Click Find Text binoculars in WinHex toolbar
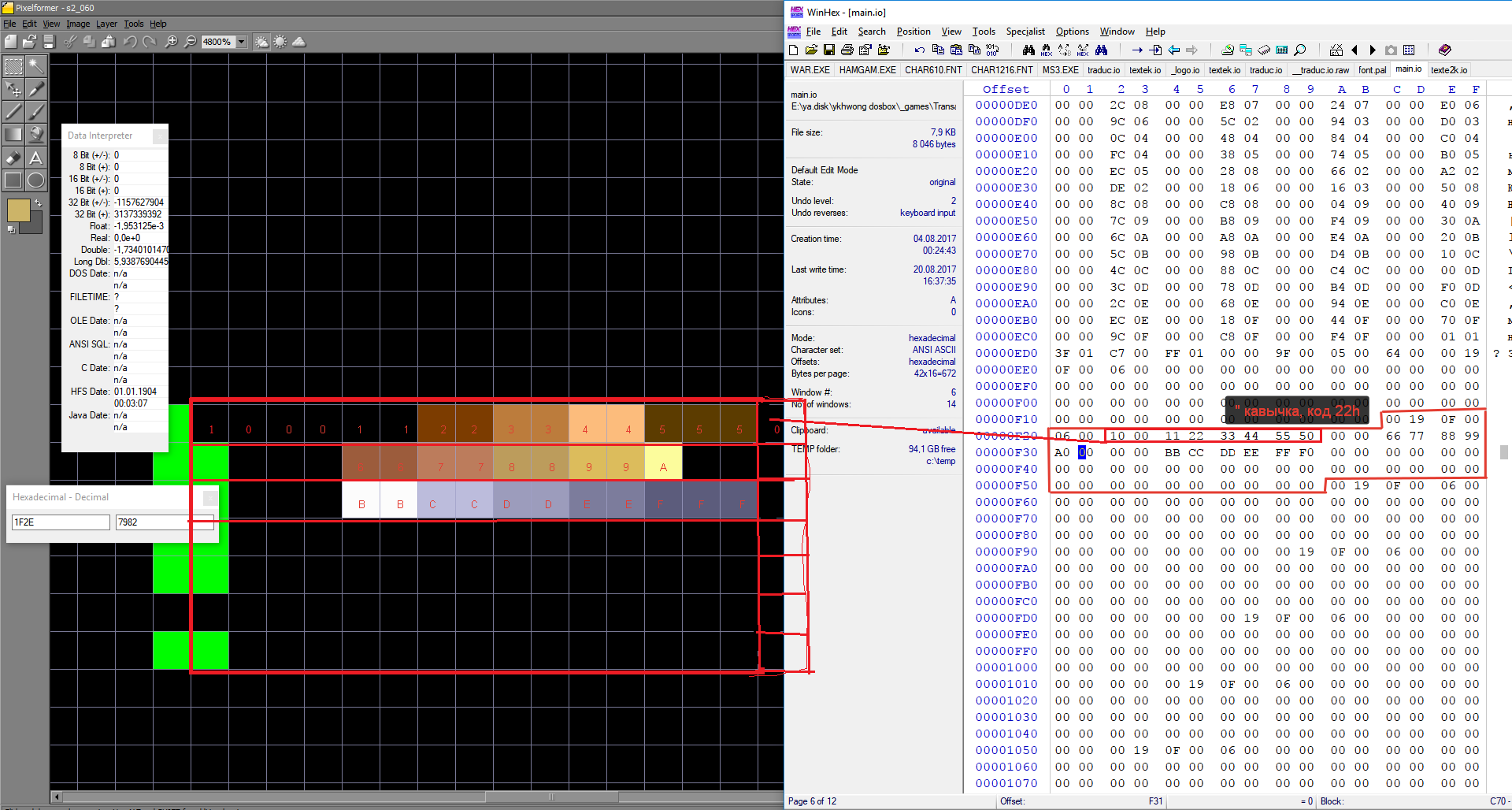1512x810 pixels. point(1028,50)
